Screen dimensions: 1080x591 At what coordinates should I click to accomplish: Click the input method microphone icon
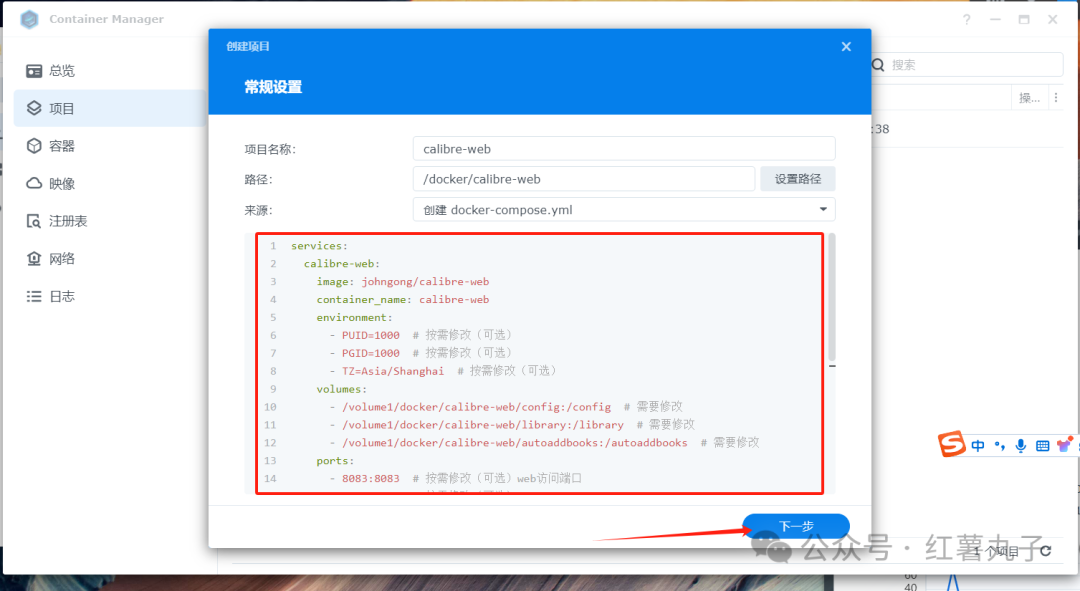click(1021, 446)
